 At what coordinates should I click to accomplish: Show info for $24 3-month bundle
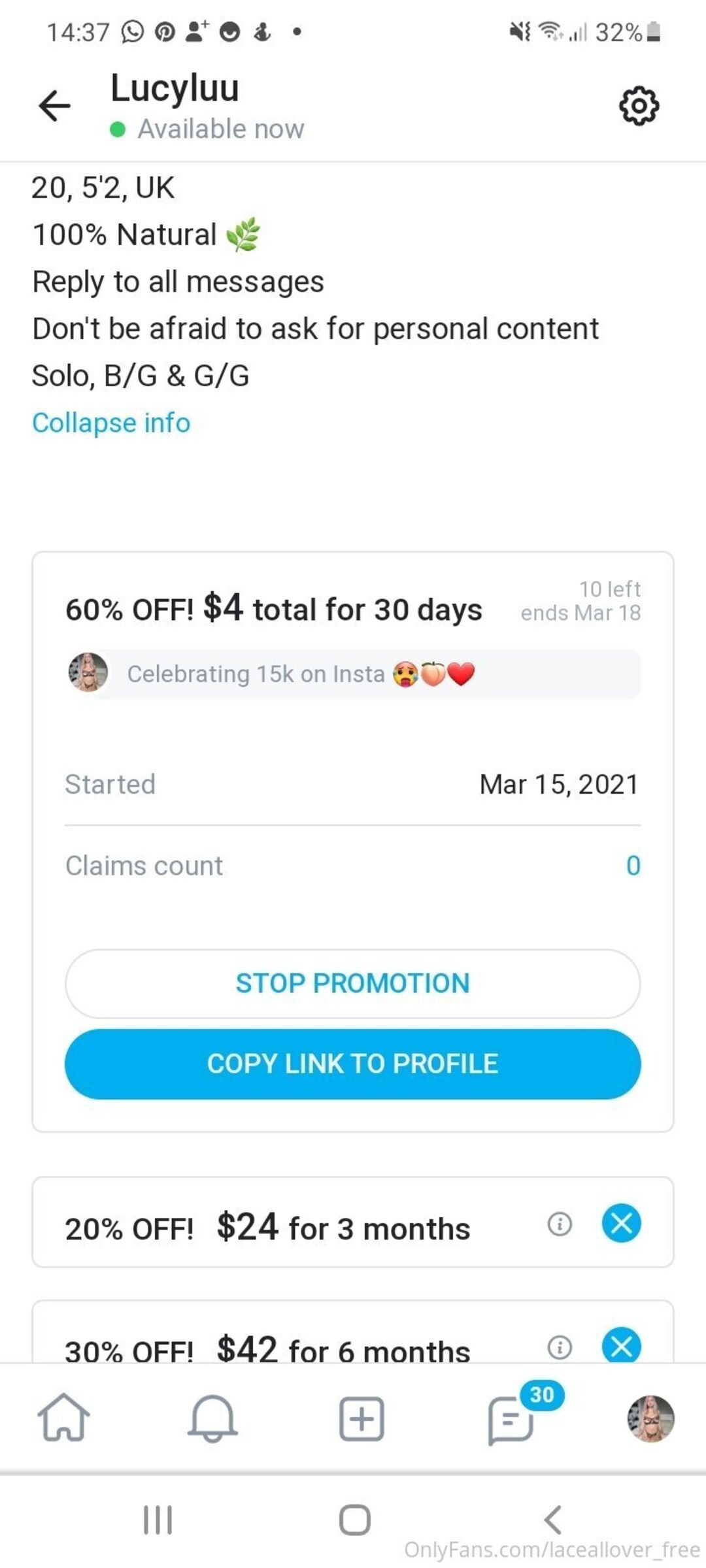point(560,1224)
